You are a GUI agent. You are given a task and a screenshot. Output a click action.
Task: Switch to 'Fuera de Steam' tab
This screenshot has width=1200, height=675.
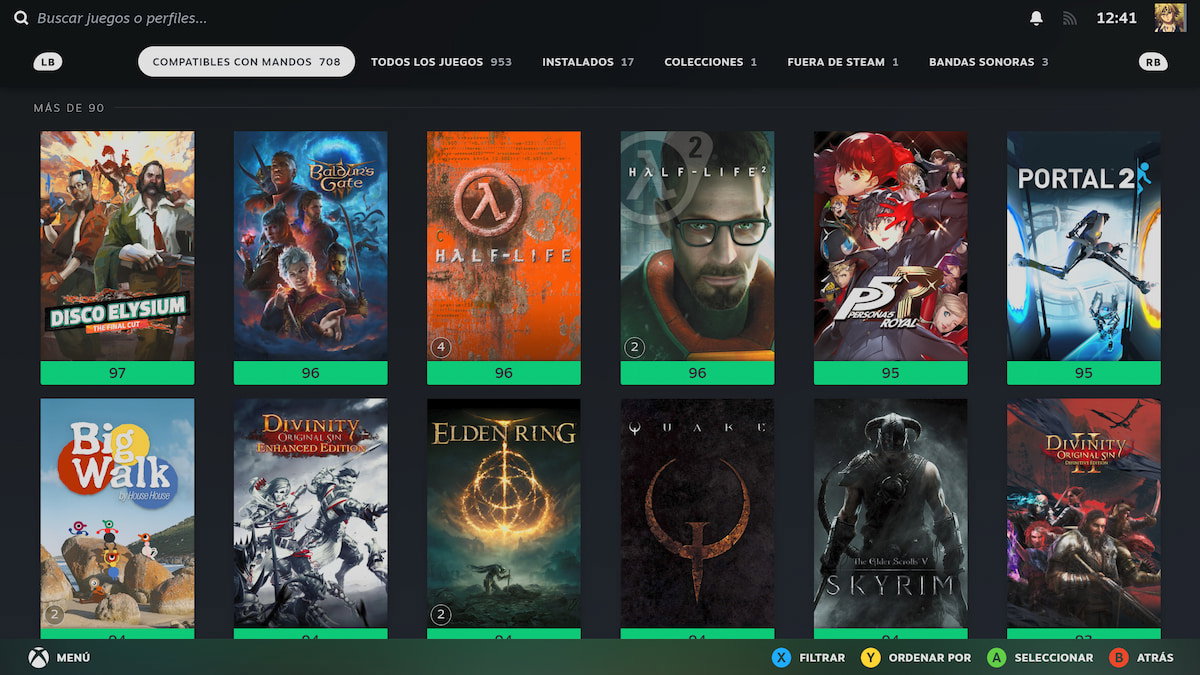[842, 62]
